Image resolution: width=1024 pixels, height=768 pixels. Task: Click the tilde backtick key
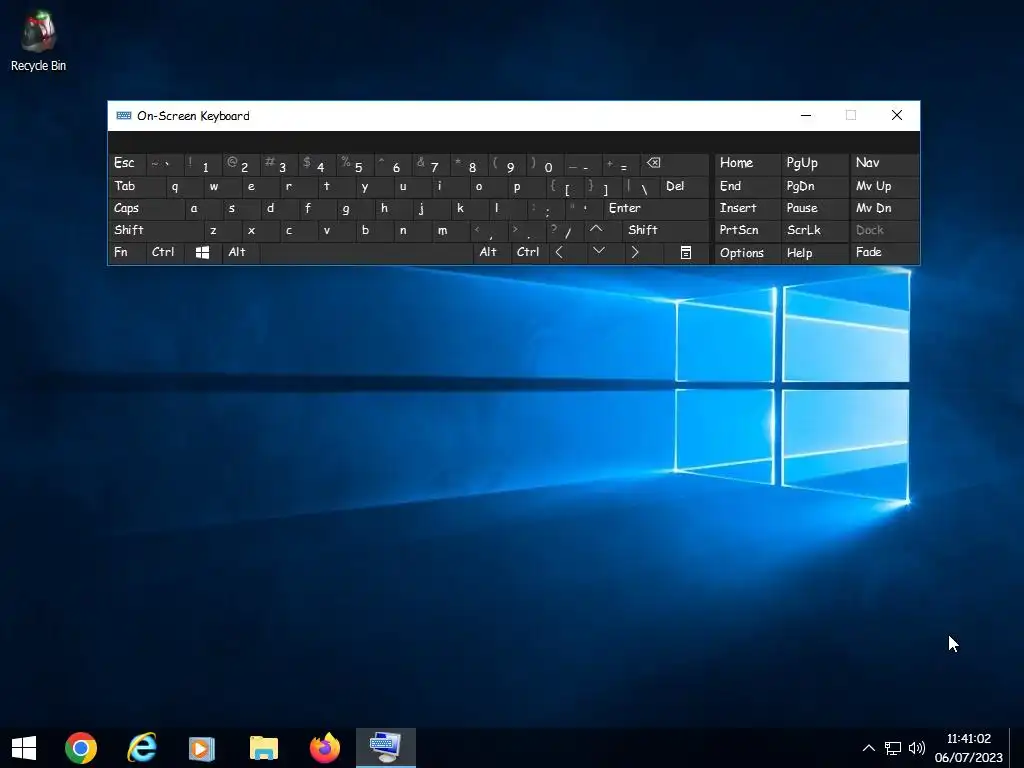[x=165, y=163]
